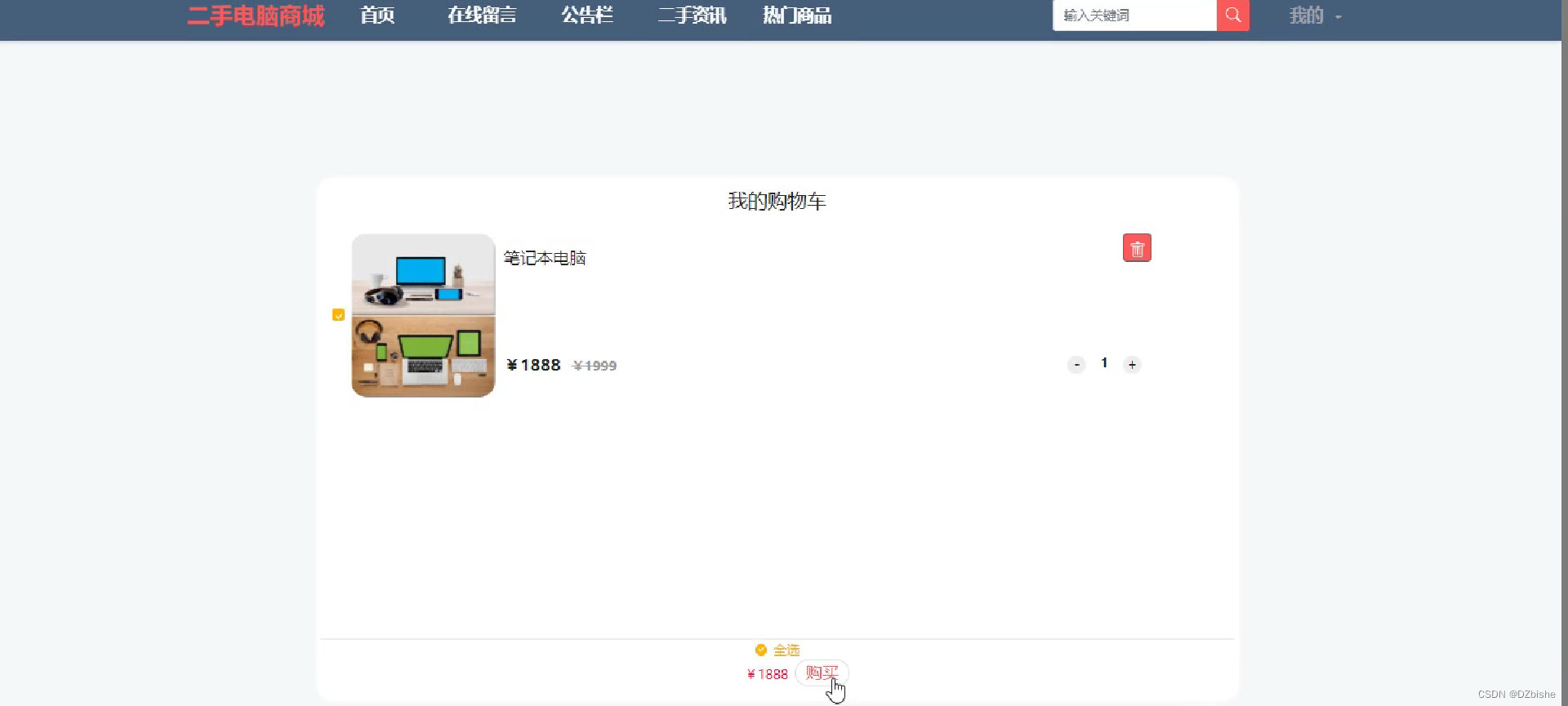
Task: Open the 我的 dropdown menu
Action: pyautogui.click(x=1315, y=16)
